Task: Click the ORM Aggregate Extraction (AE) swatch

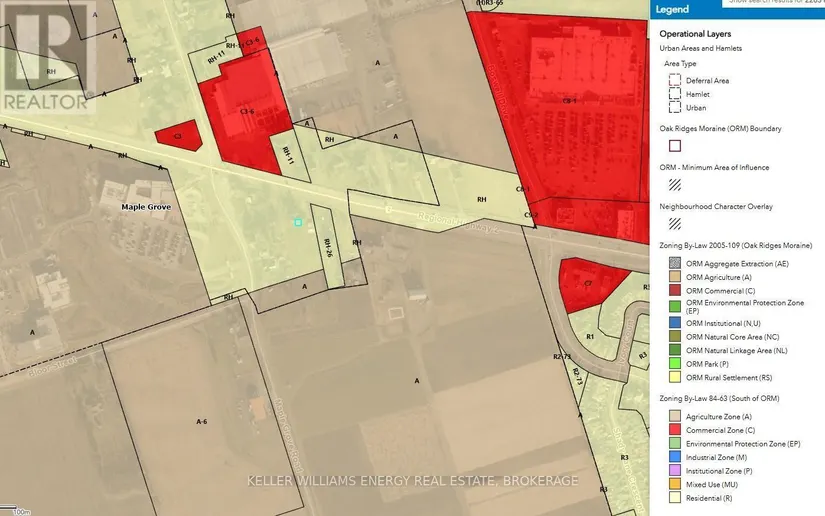Action: [x=675, y=263]
